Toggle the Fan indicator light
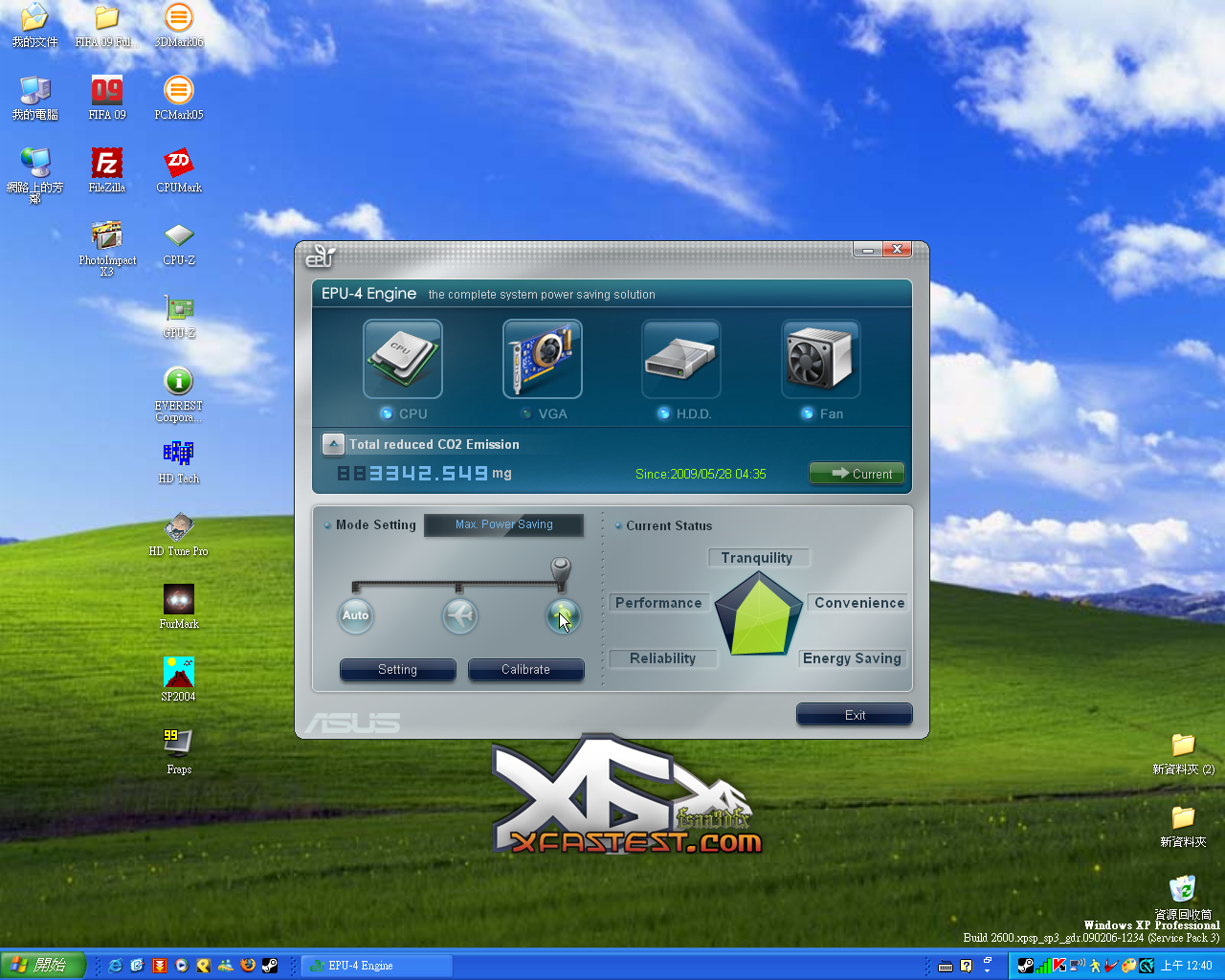The width and height of the screenshot is (1225, 980). click(808, 413)
